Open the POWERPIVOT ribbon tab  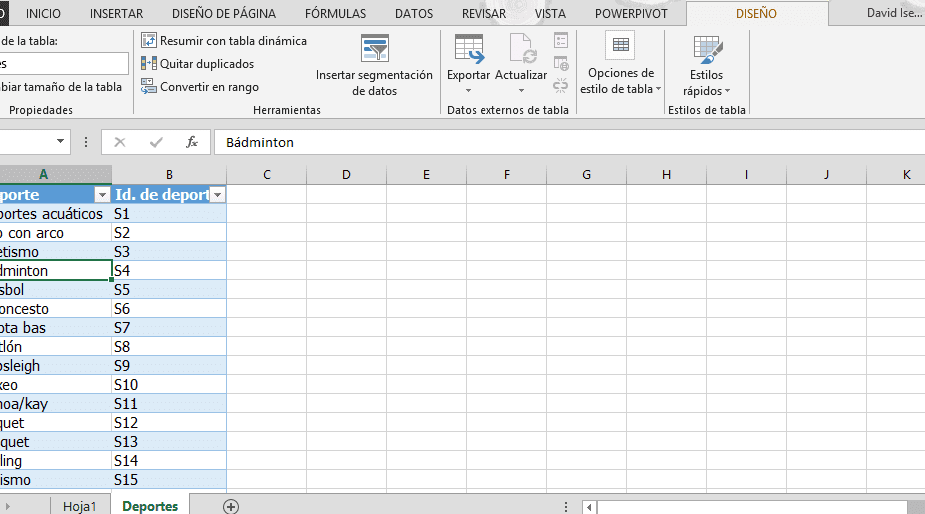tap(631, 13)
